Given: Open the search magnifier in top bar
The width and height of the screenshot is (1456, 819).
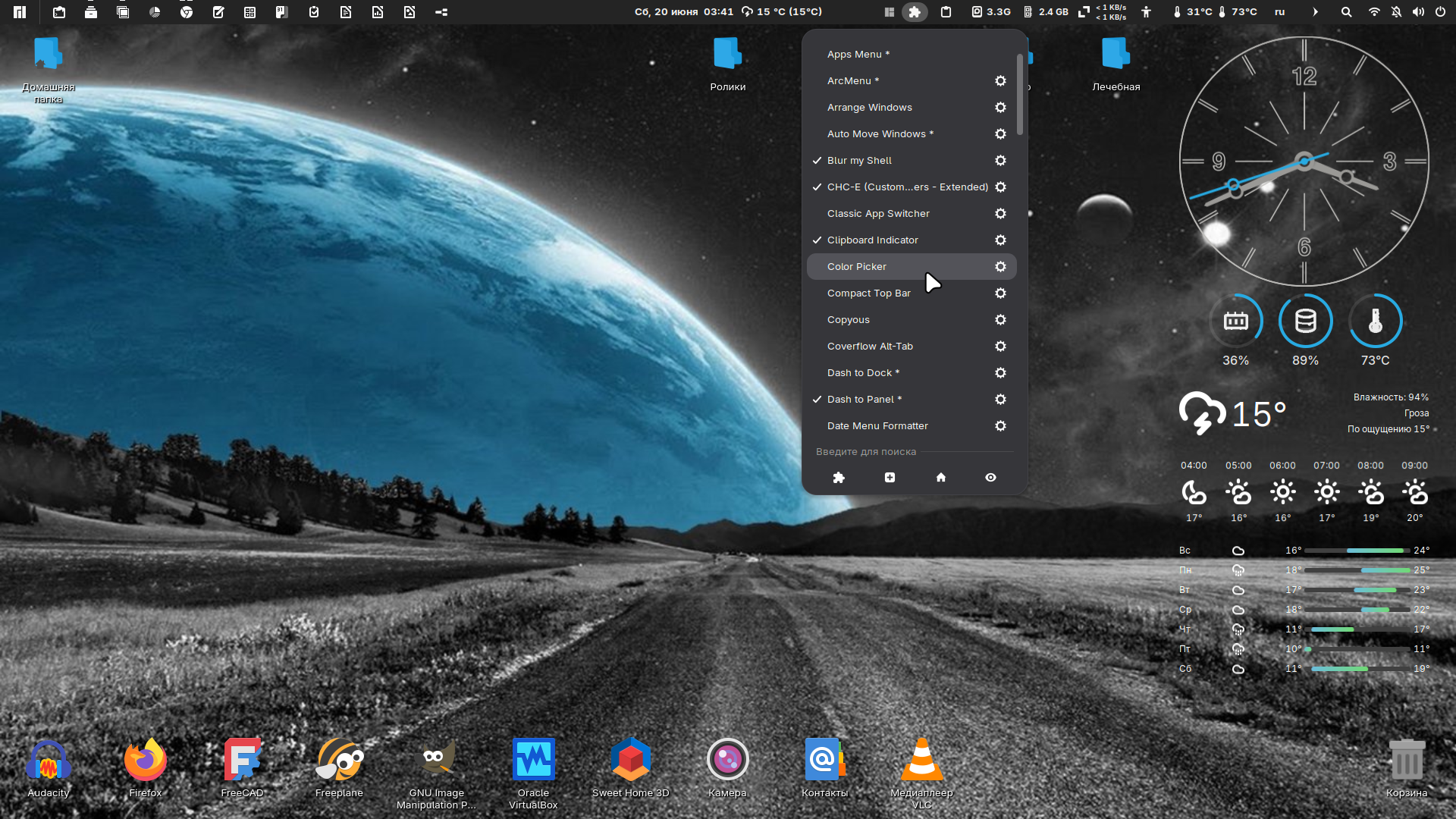Looking at the screenshot, I should (x=1346, y=12).
